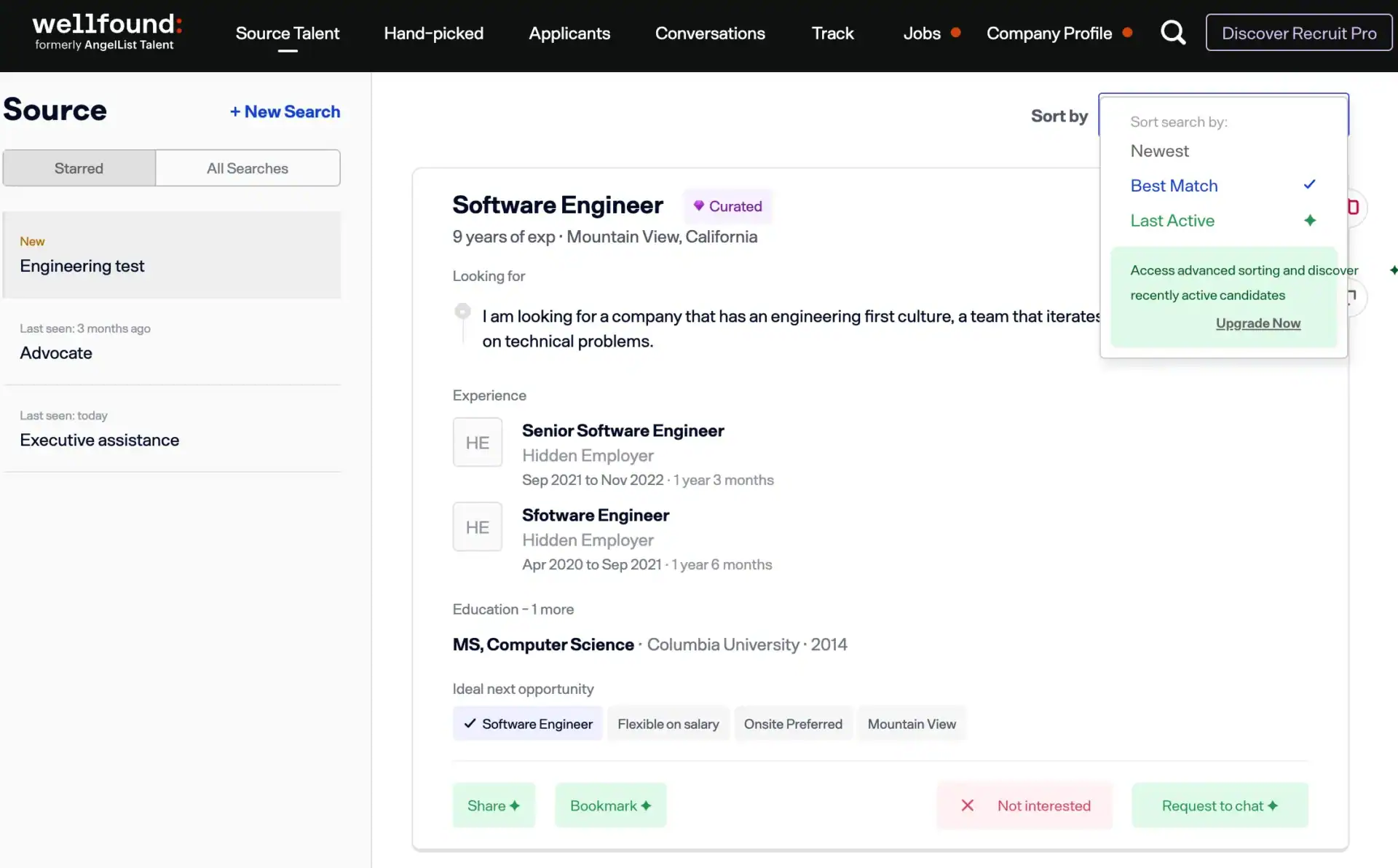Click the orange dot next to Jobs
The image size is (1398, 868).
tap(956, 32)
